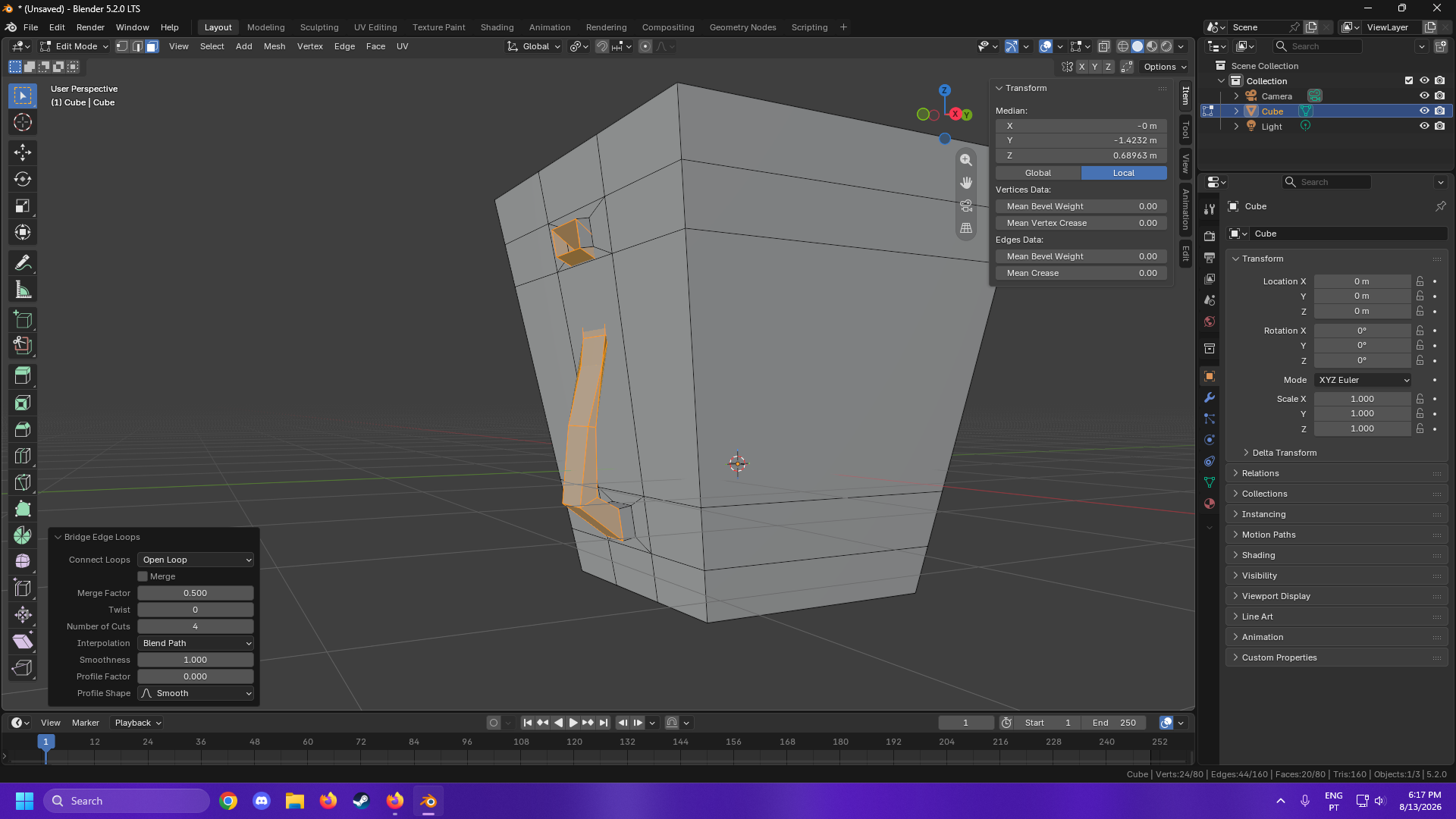This screenshot has height=819, width=1456.
Task: Select the Smooth tool
Action: 23,562
